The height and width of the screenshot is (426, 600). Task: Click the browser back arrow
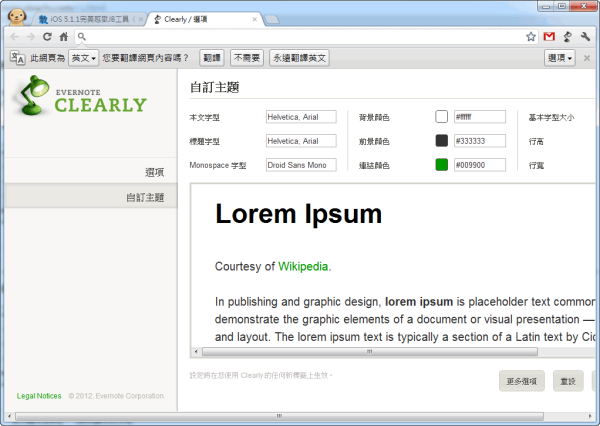[x=14, y=36]
